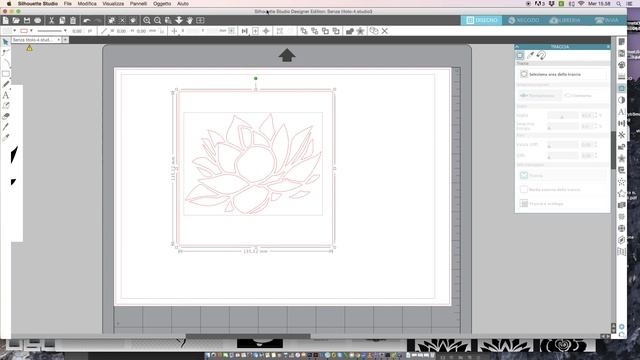This screenshot has width=640, height=360.
Task: Switch to the NEGOZIO tab
Action: 524,20
